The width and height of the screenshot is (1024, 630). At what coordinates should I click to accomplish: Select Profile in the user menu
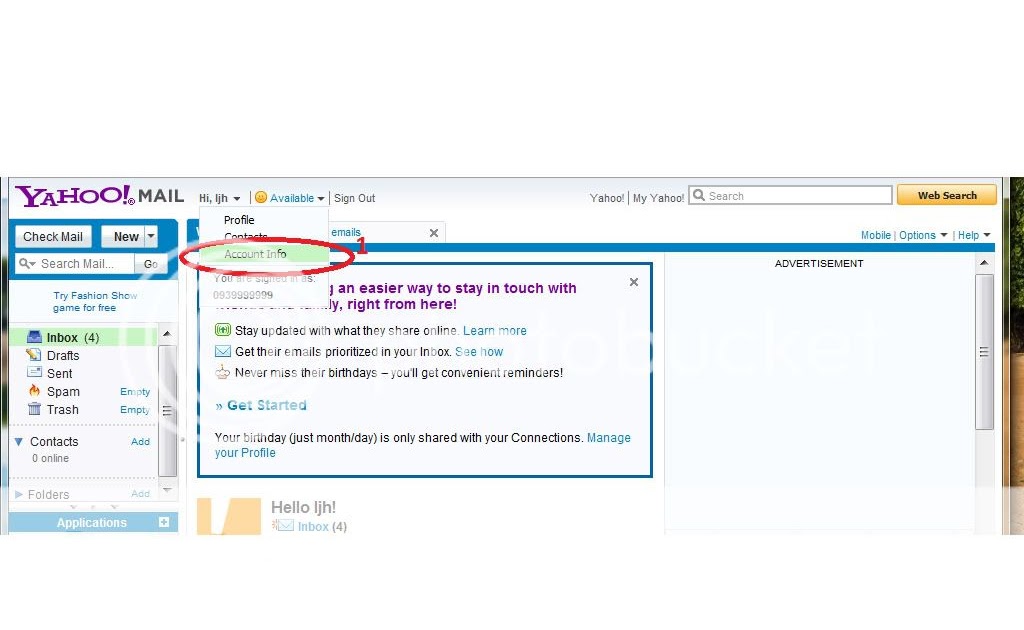[x=239, y=220]
